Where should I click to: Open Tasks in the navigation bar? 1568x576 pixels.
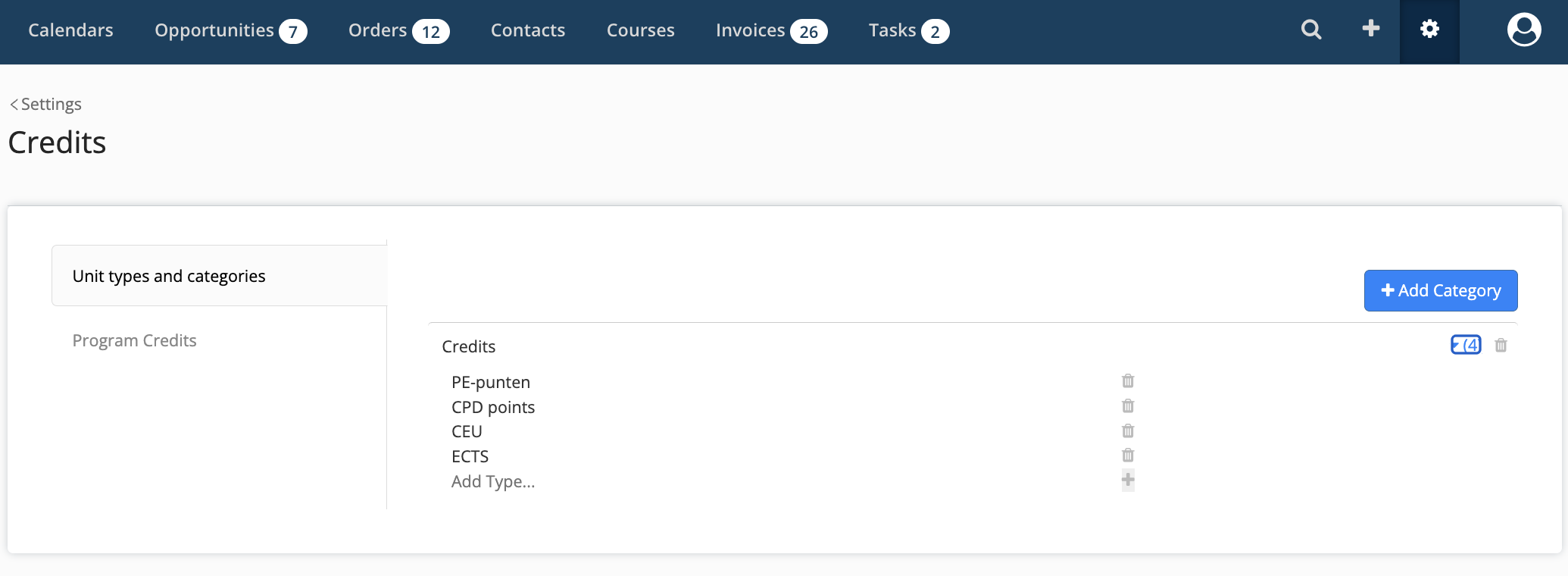pos(892,30)
